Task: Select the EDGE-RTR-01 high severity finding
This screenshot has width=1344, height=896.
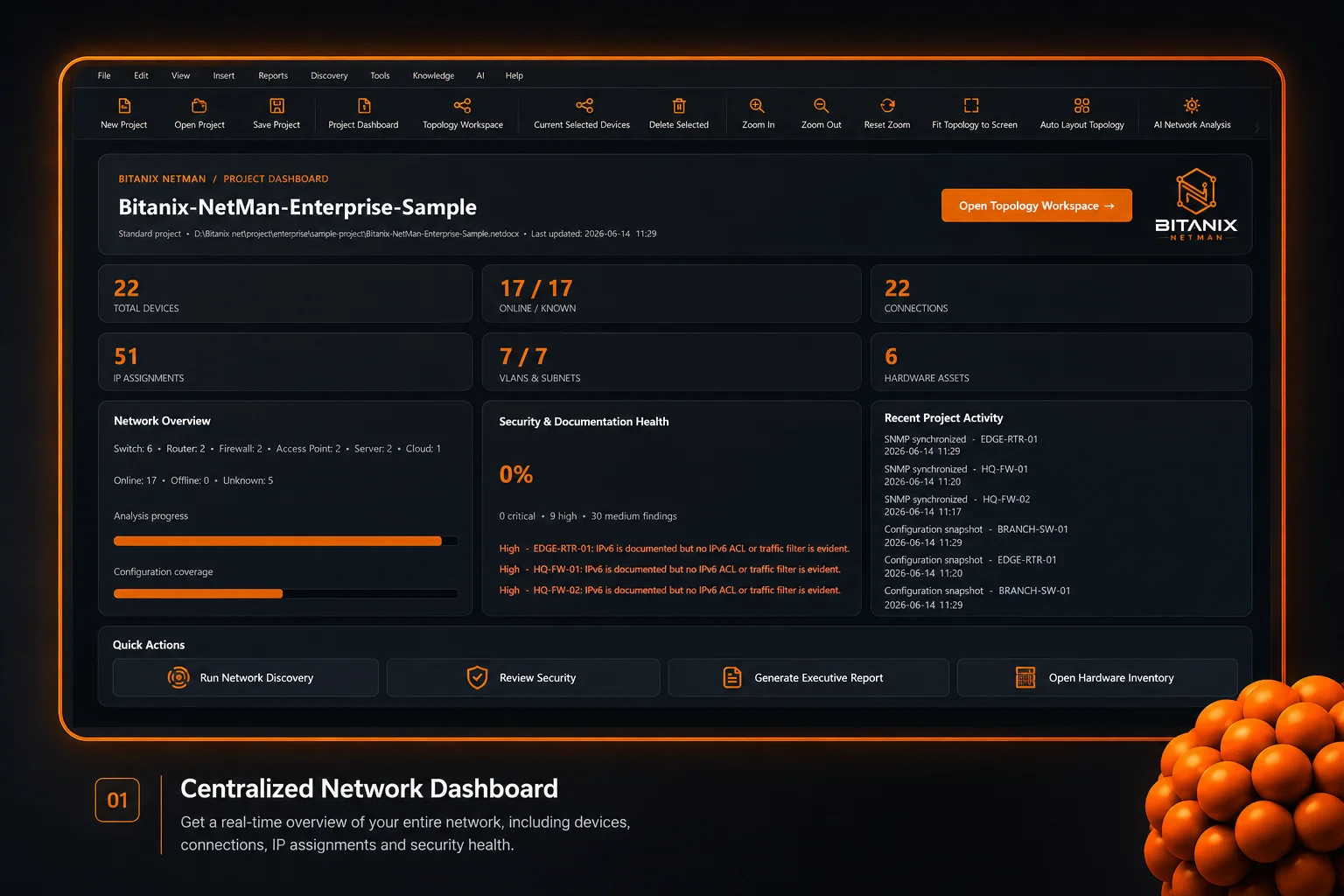Action: [674, 549]
